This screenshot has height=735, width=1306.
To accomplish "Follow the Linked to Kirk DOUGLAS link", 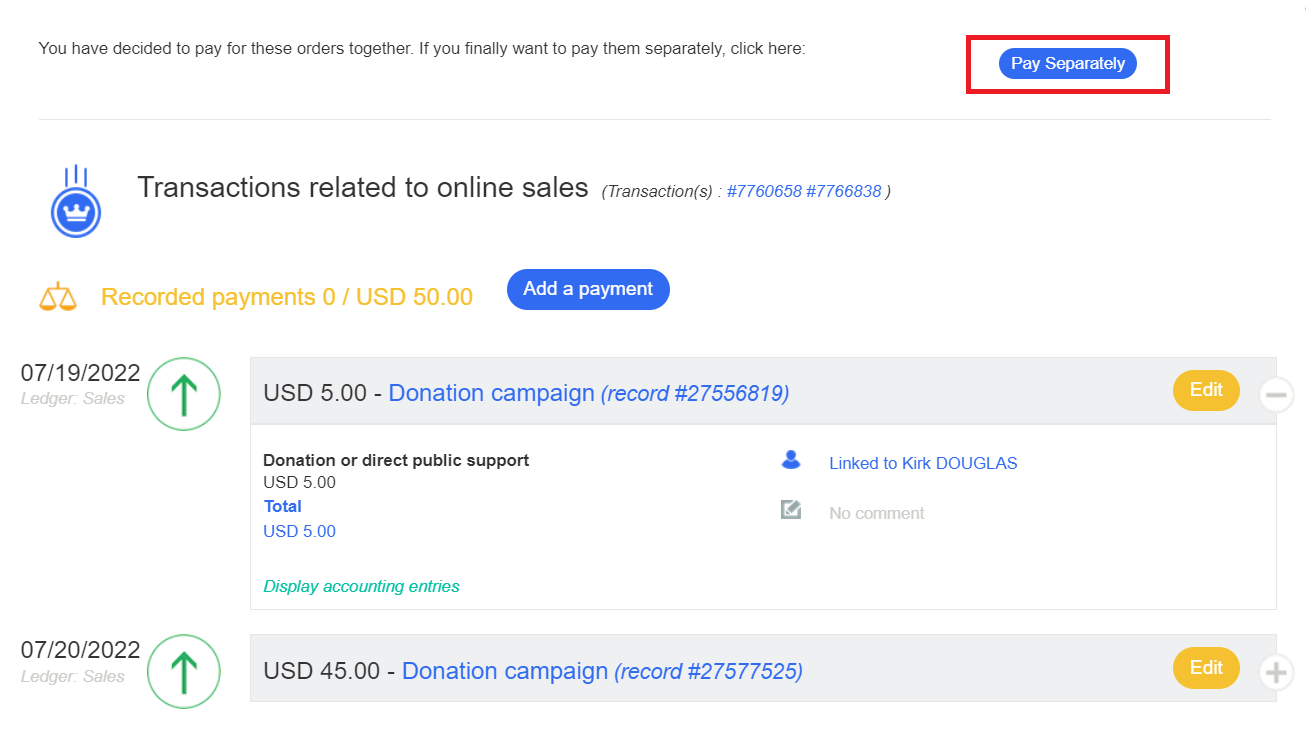I will pos(922,463).
